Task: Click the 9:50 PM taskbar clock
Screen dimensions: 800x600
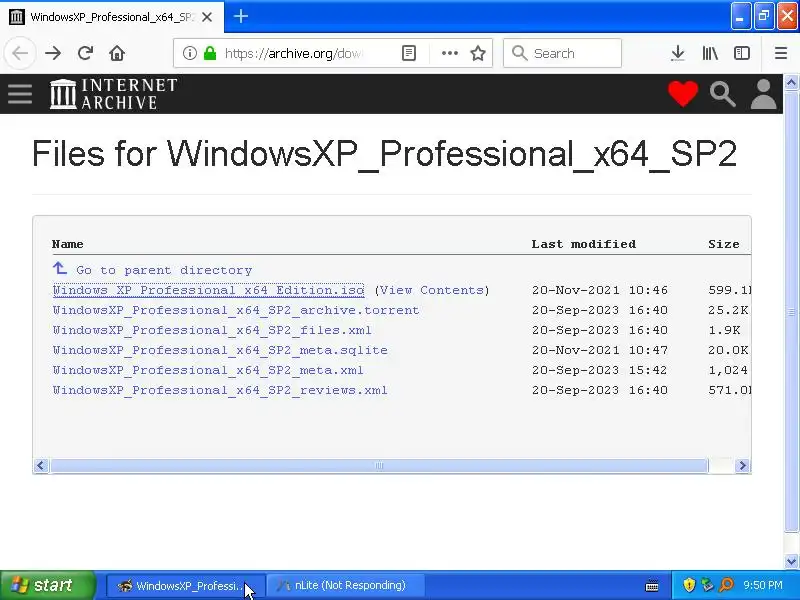Action: tap(763, 585)
